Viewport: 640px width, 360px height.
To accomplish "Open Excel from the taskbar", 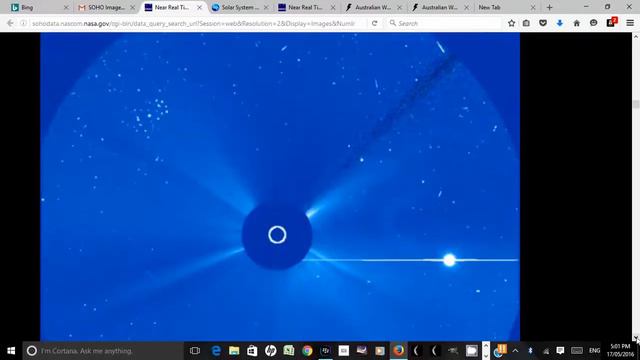I will tap(289, 351).
